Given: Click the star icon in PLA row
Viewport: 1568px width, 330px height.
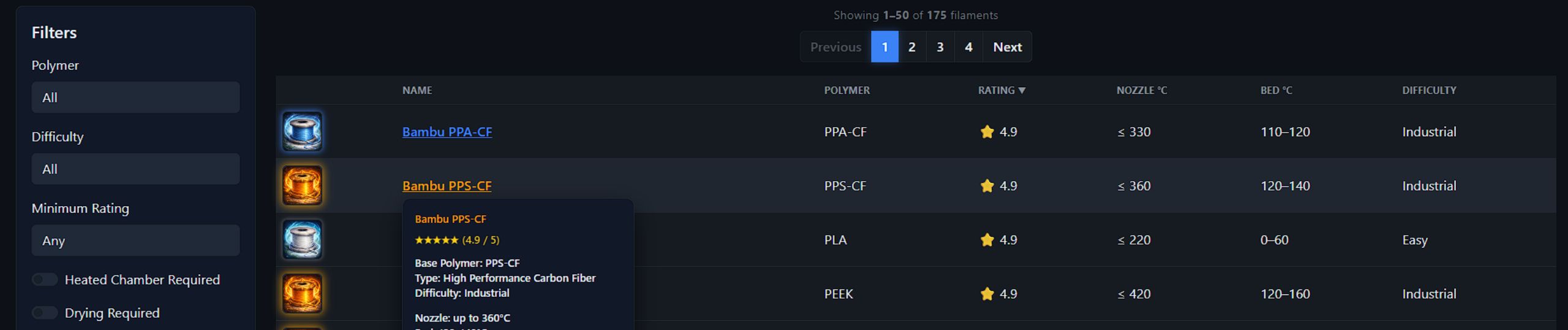Looking at the screenshot, I should (987, 240).
